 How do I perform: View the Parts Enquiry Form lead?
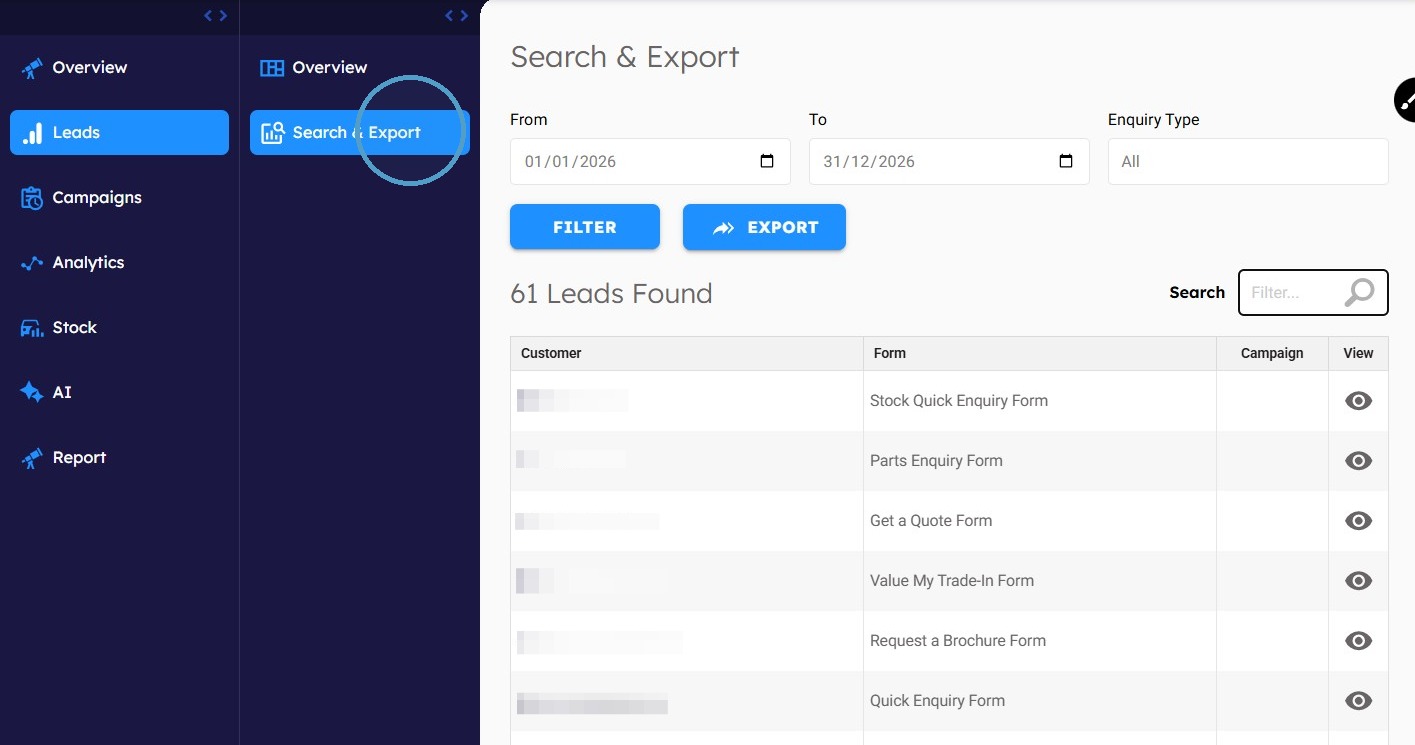(1358, 461)
